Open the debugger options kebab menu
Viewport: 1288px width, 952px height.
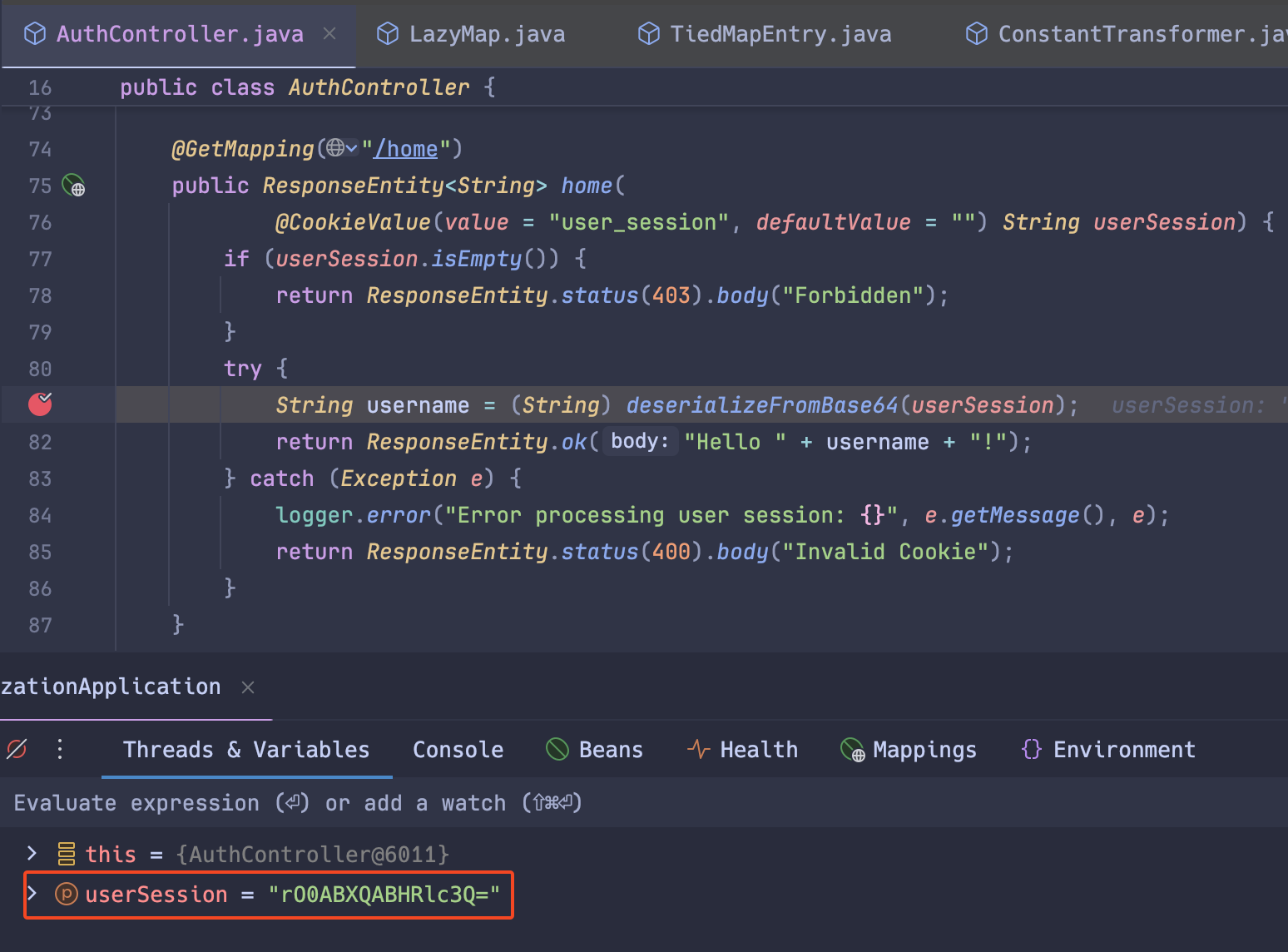click(x=59, y=749)
